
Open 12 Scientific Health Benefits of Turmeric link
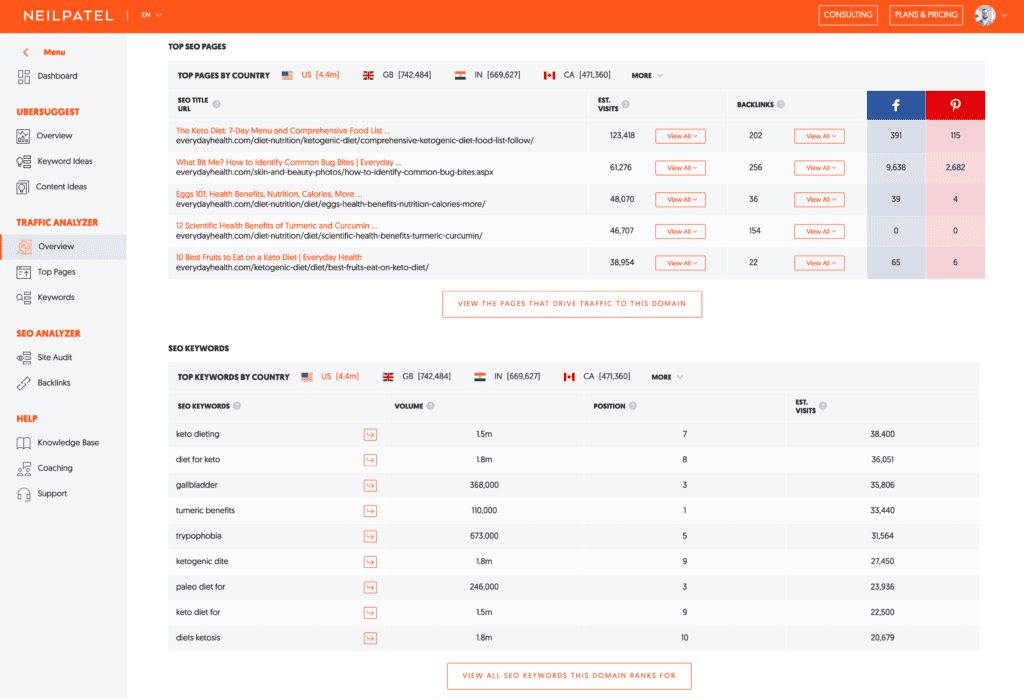coord(276,225)
